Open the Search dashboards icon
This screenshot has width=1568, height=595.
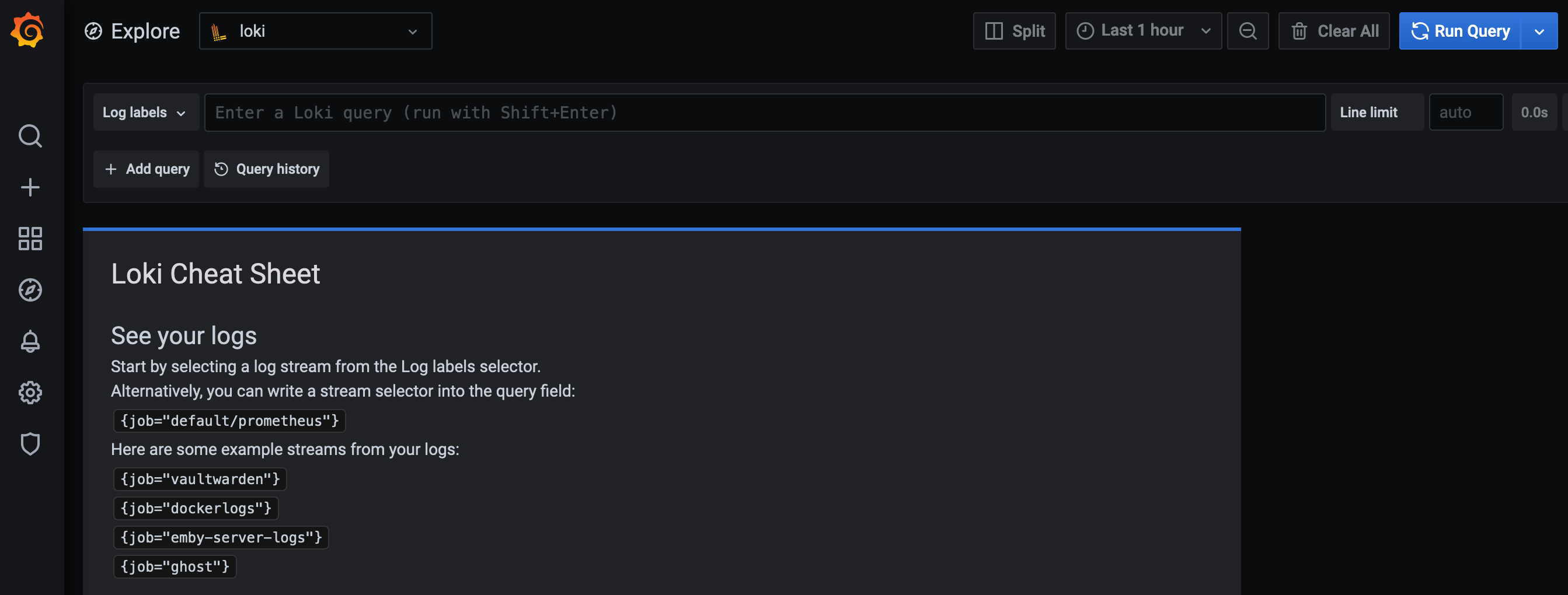point(29,136)
